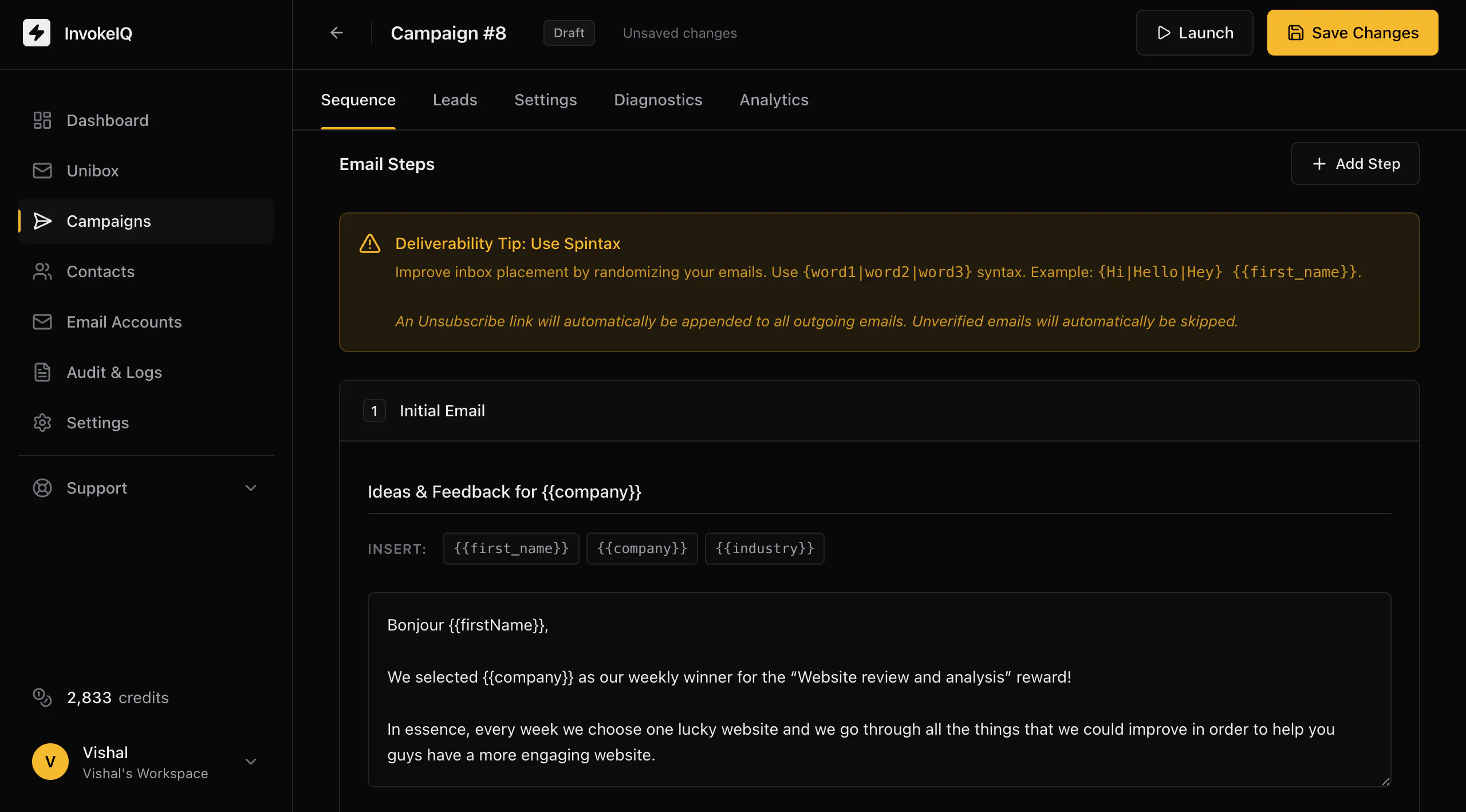Click the Campaigns paper plane icon

click(42, 221)
